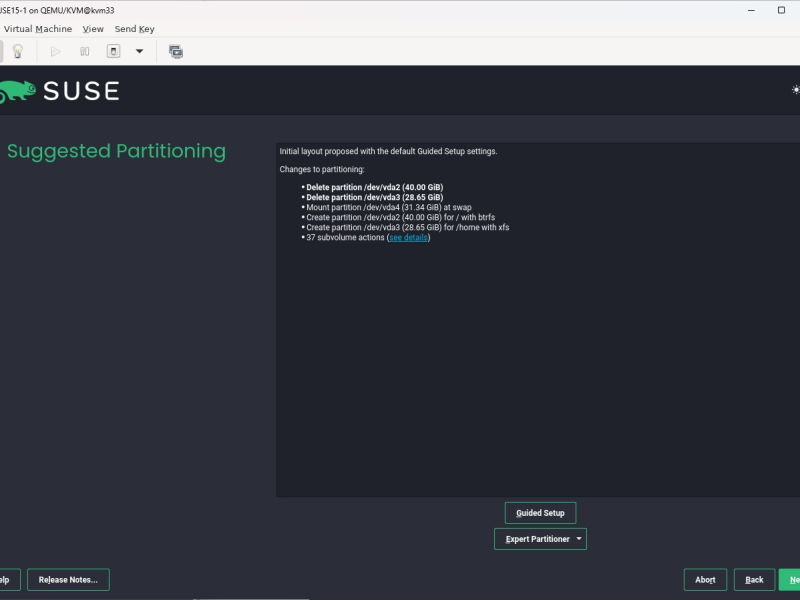Open the snapshots manager icon

(x=176, y=52)
